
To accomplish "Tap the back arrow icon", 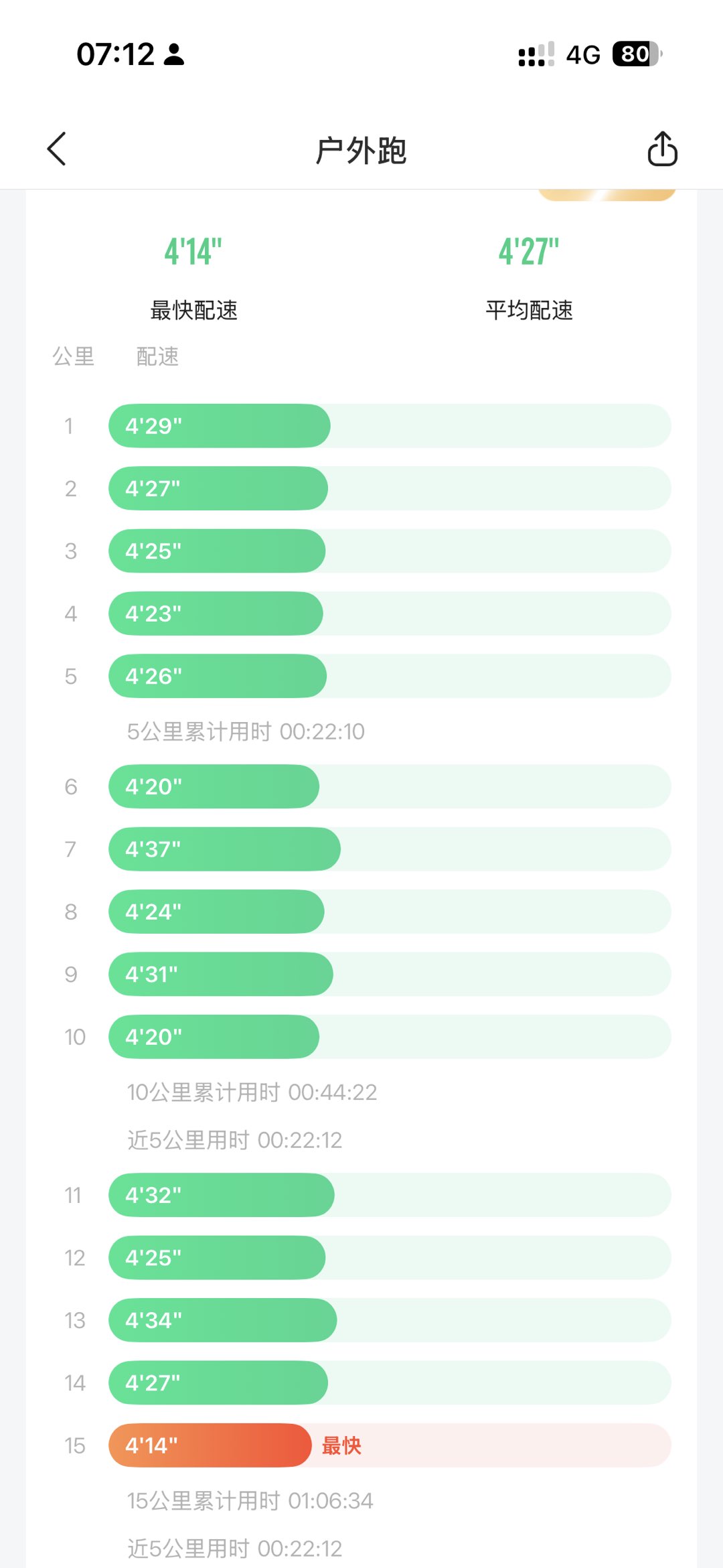I will click(57, 149).
